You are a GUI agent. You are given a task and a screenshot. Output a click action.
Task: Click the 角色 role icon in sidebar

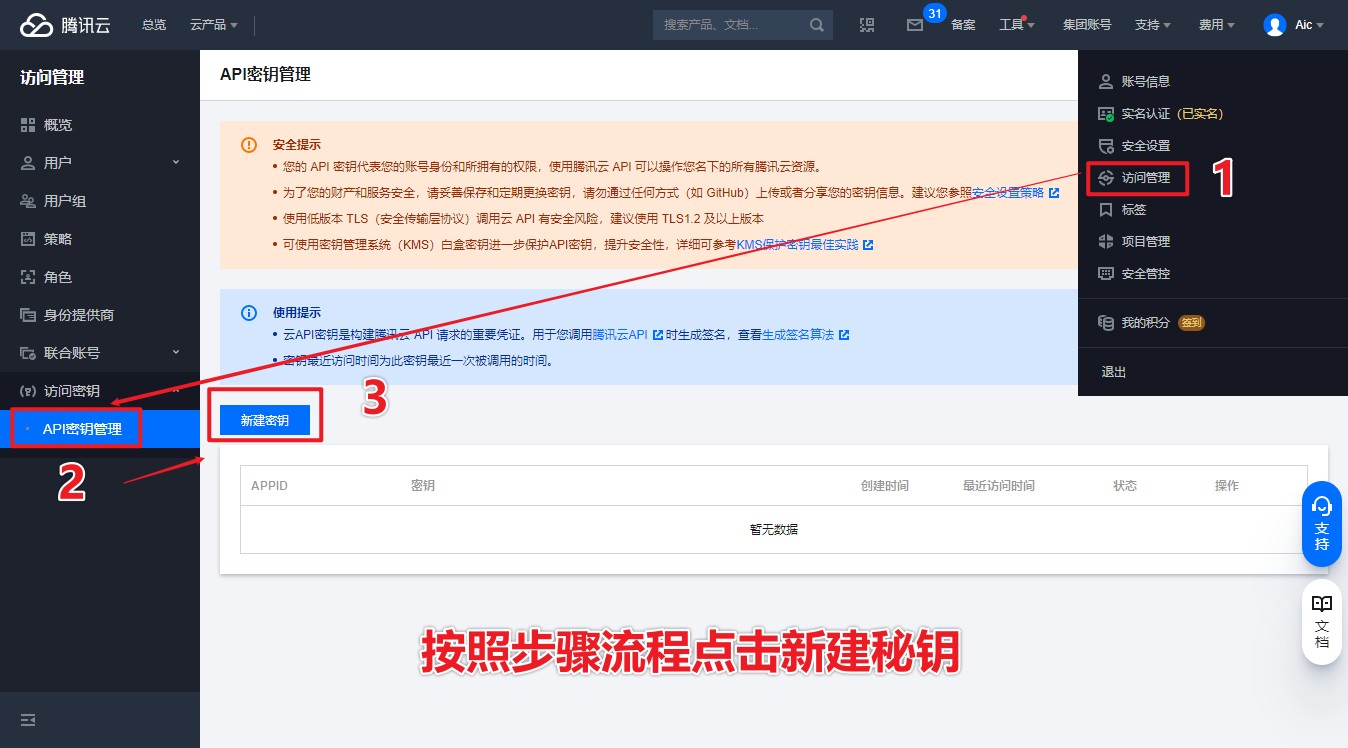click(x=28, y=277)
